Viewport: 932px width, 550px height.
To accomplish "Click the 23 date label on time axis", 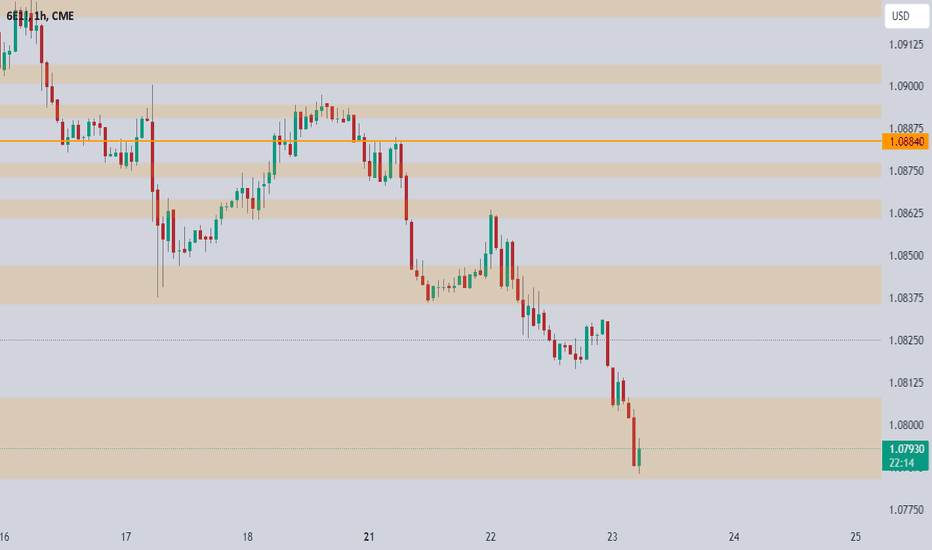I will tap(612, 537).
